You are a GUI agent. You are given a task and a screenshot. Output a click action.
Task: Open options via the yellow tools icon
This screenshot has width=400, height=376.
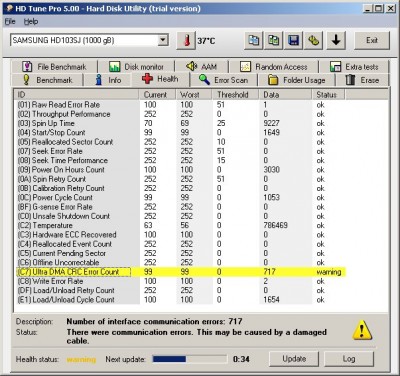313,41
